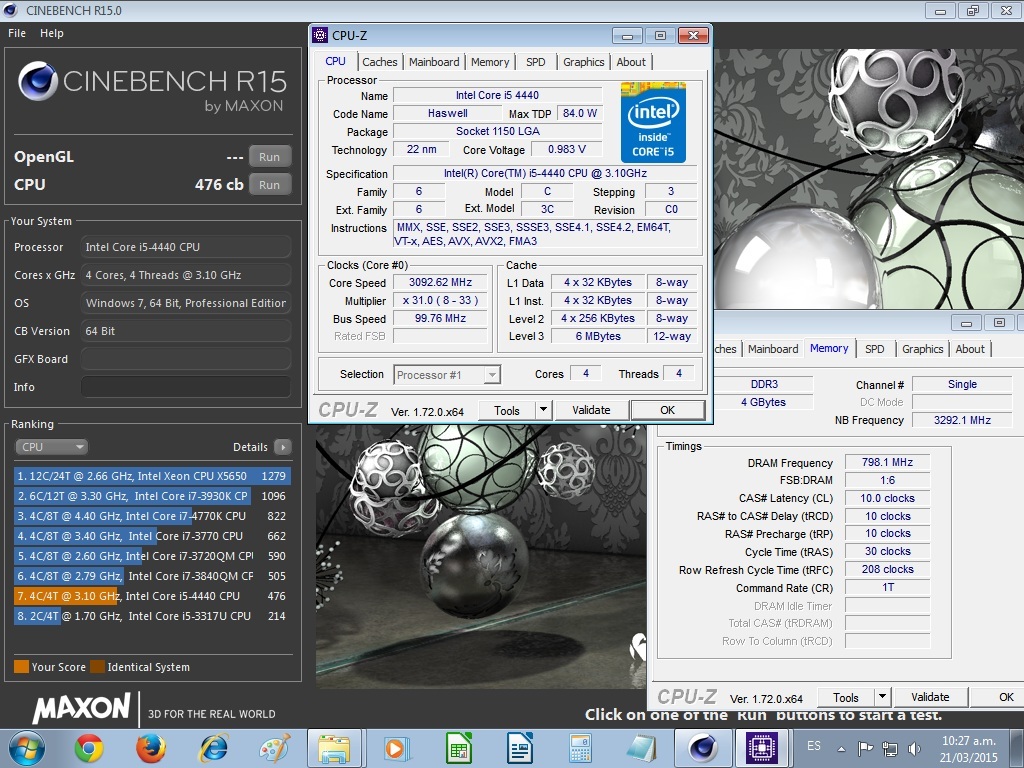
Task: Click OK in front CPU-Z window
Action: pyautogui.click(x=667, y=410)
